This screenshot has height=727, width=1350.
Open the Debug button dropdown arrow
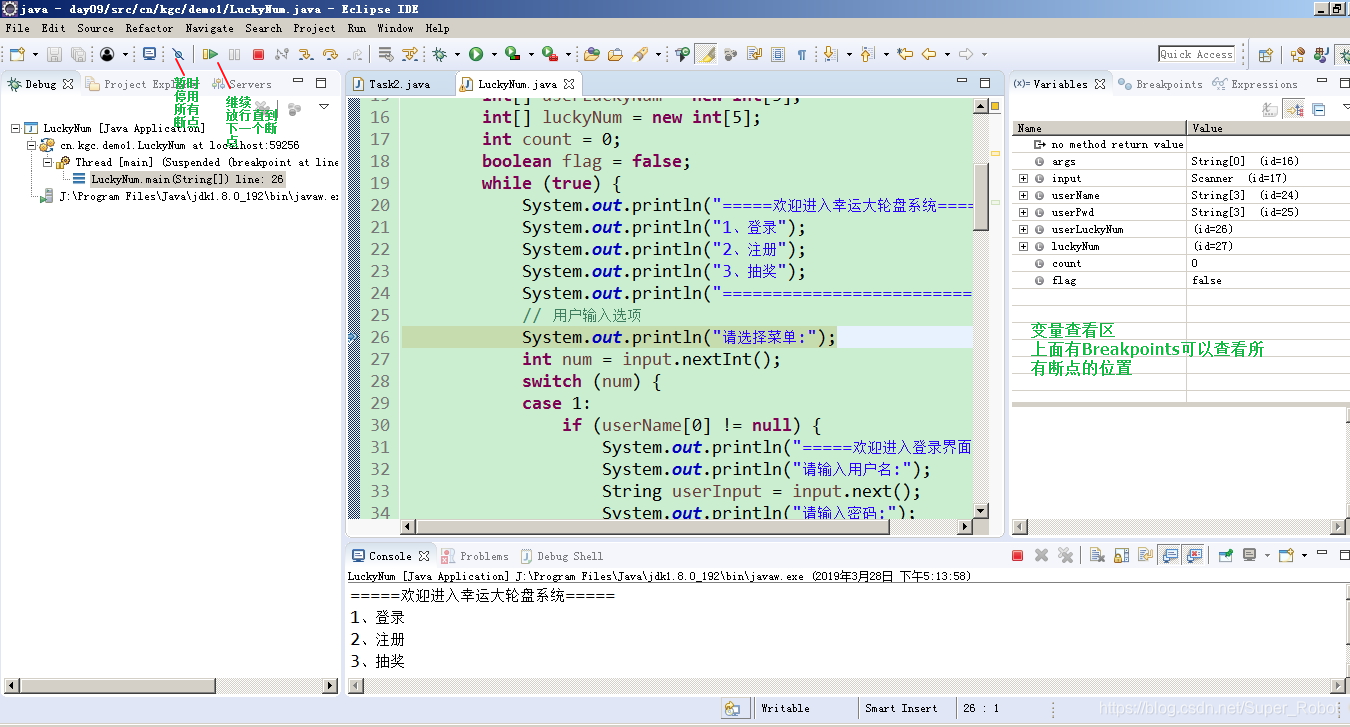point(457,54)
